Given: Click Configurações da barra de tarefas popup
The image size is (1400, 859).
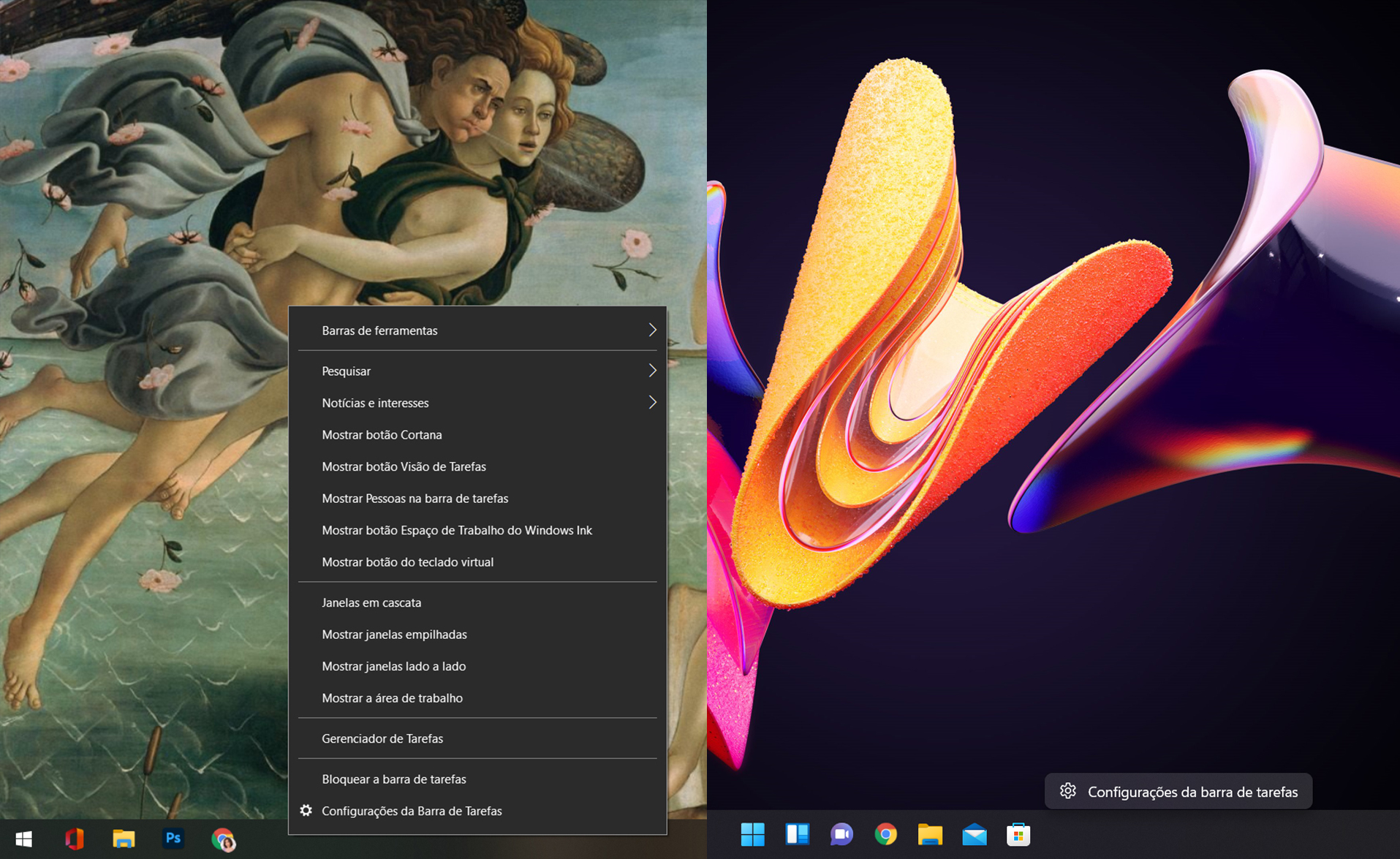Looking at the screenshot, I should [1178, 792].
